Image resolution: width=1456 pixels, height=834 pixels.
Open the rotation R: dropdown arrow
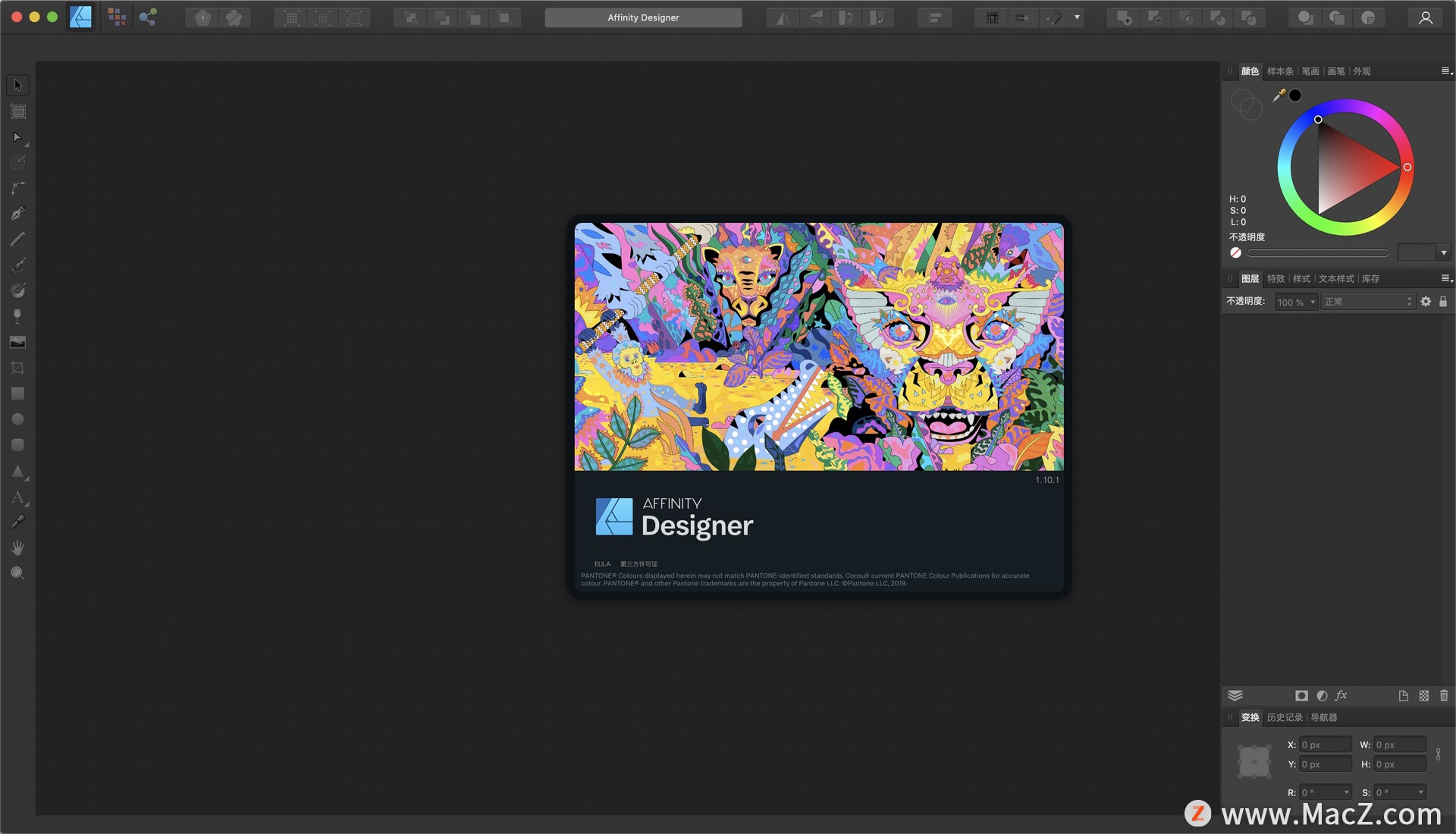tap(1346, 792)
